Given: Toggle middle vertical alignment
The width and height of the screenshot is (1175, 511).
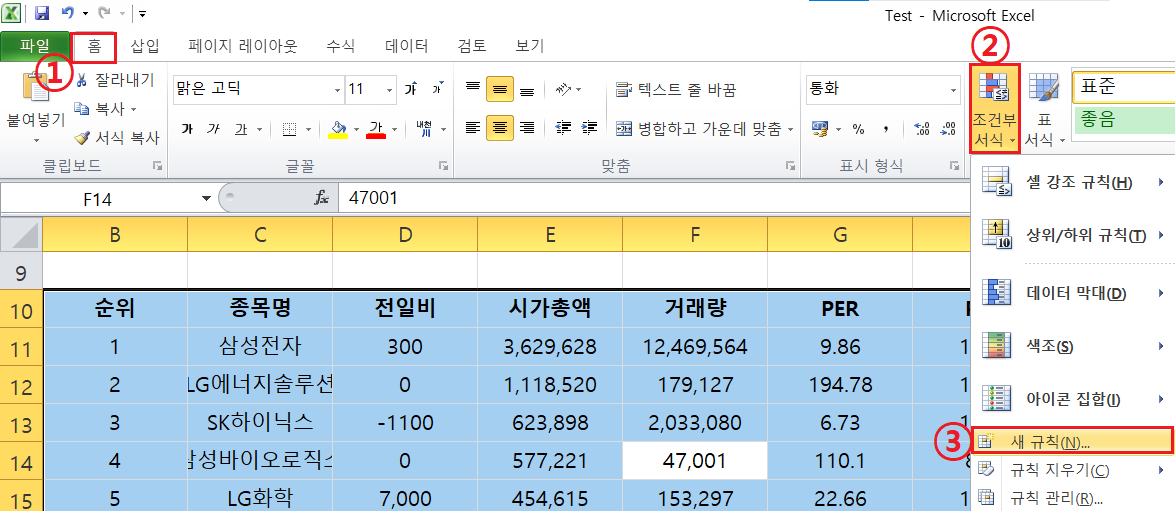Looking at the screenshot, I should (x=500, y=89).
